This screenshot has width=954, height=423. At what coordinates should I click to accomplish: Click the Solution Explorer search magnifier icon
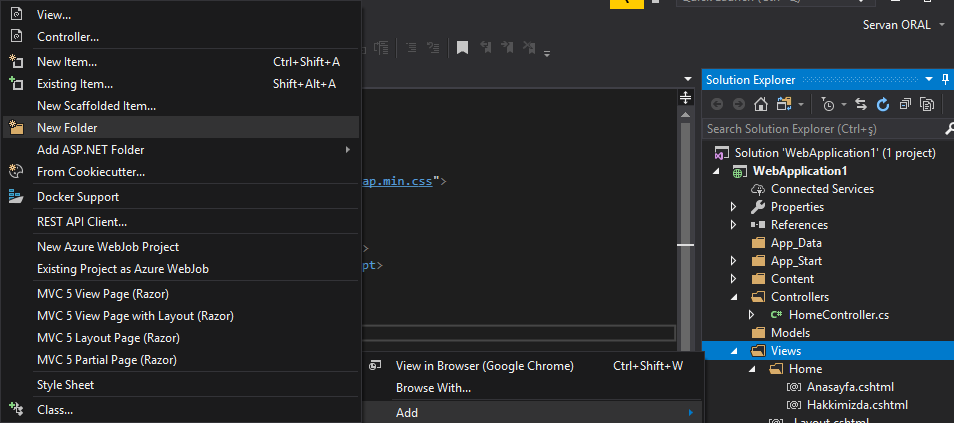coord(949,129)
